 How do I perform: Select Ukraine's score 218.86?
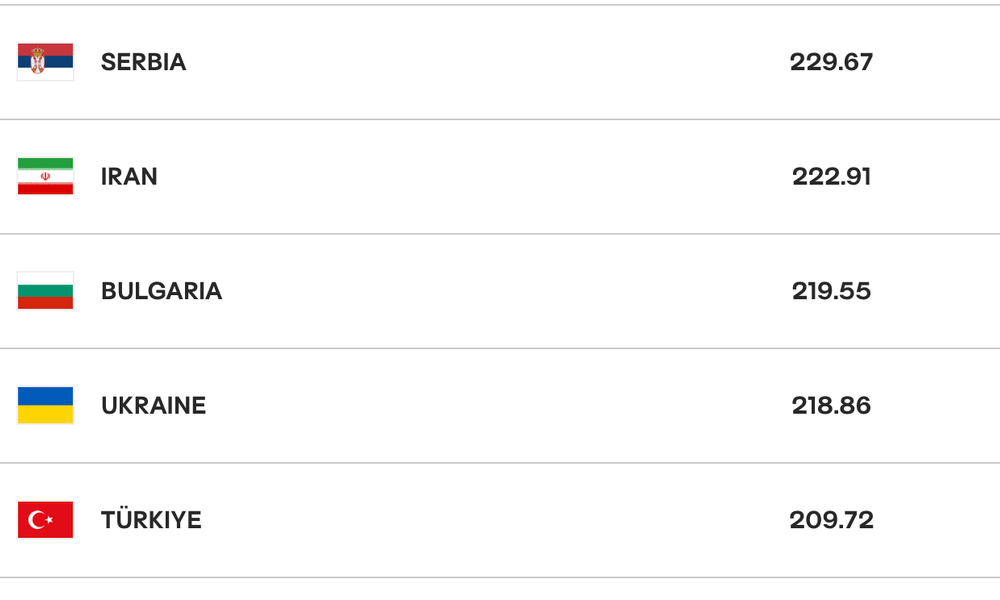pyautogui.click(x=831, y=406)
